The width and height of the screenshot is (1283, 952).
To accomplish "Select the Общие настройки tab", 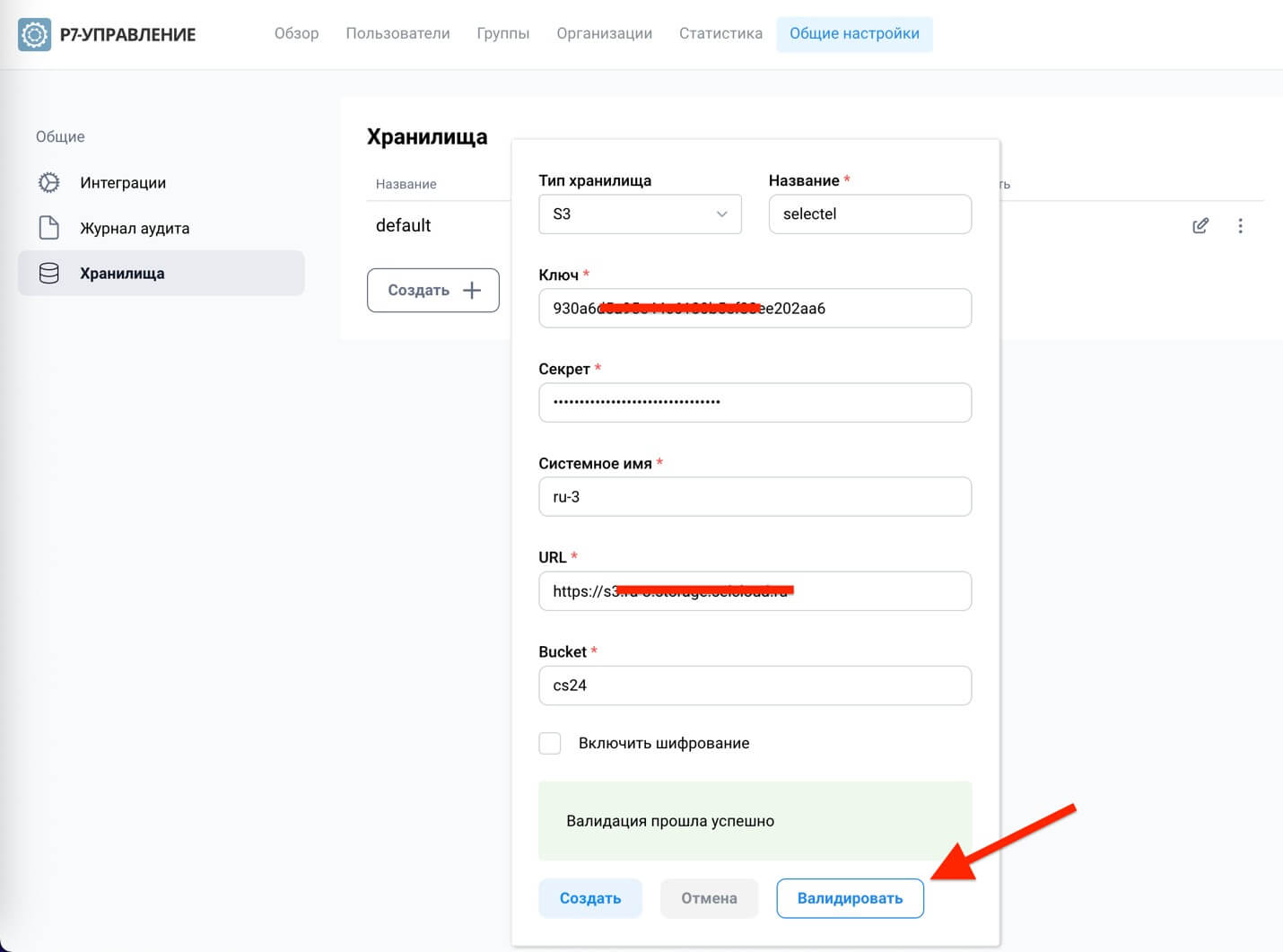I will [x=854, y=34].
